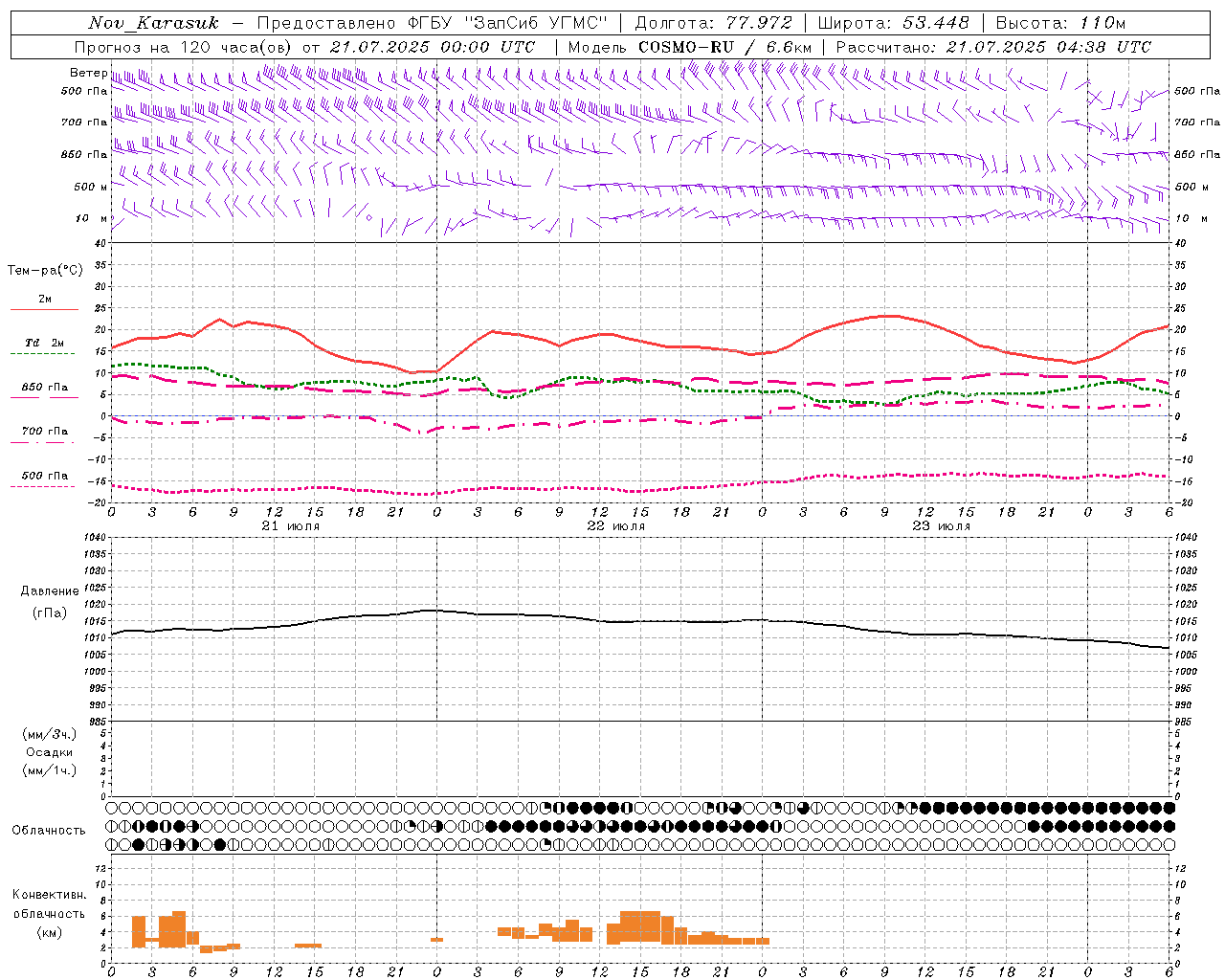Screen dimensions: 1225x980
Task: Click the Тем-ра(°C) temperature panel label
Action: click(45, 271)
